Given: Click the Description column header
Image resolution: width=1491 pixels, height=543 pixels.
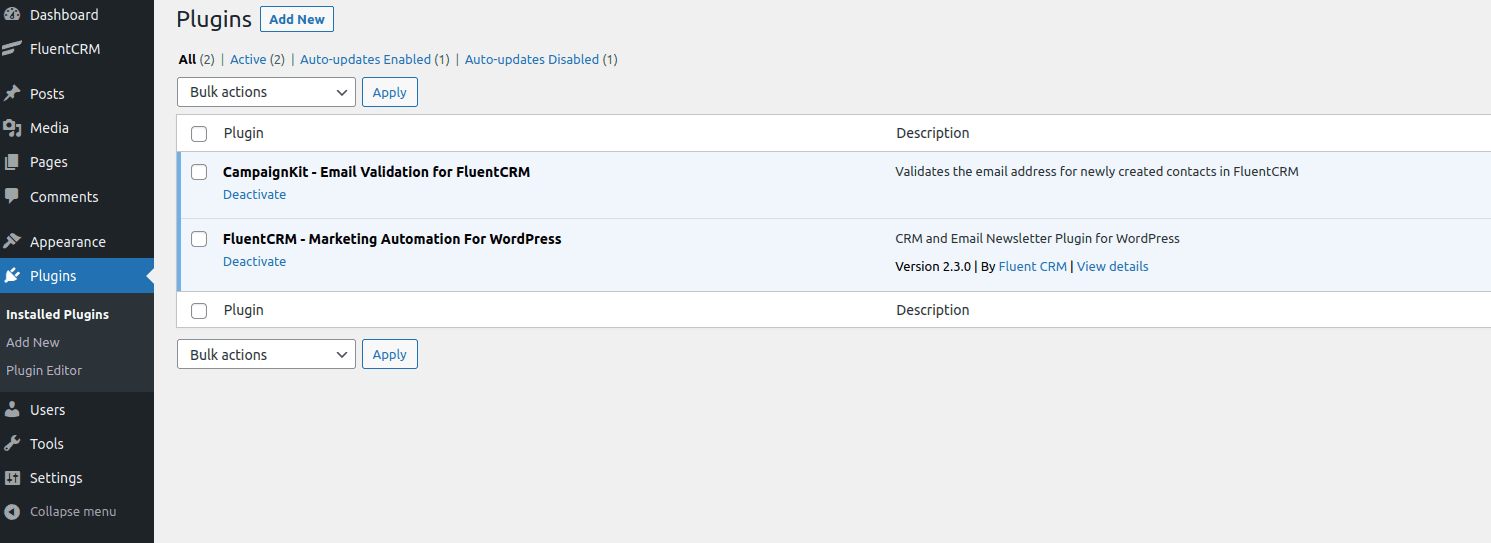Looking at the screenshot, I should click(x=933, y=133).
